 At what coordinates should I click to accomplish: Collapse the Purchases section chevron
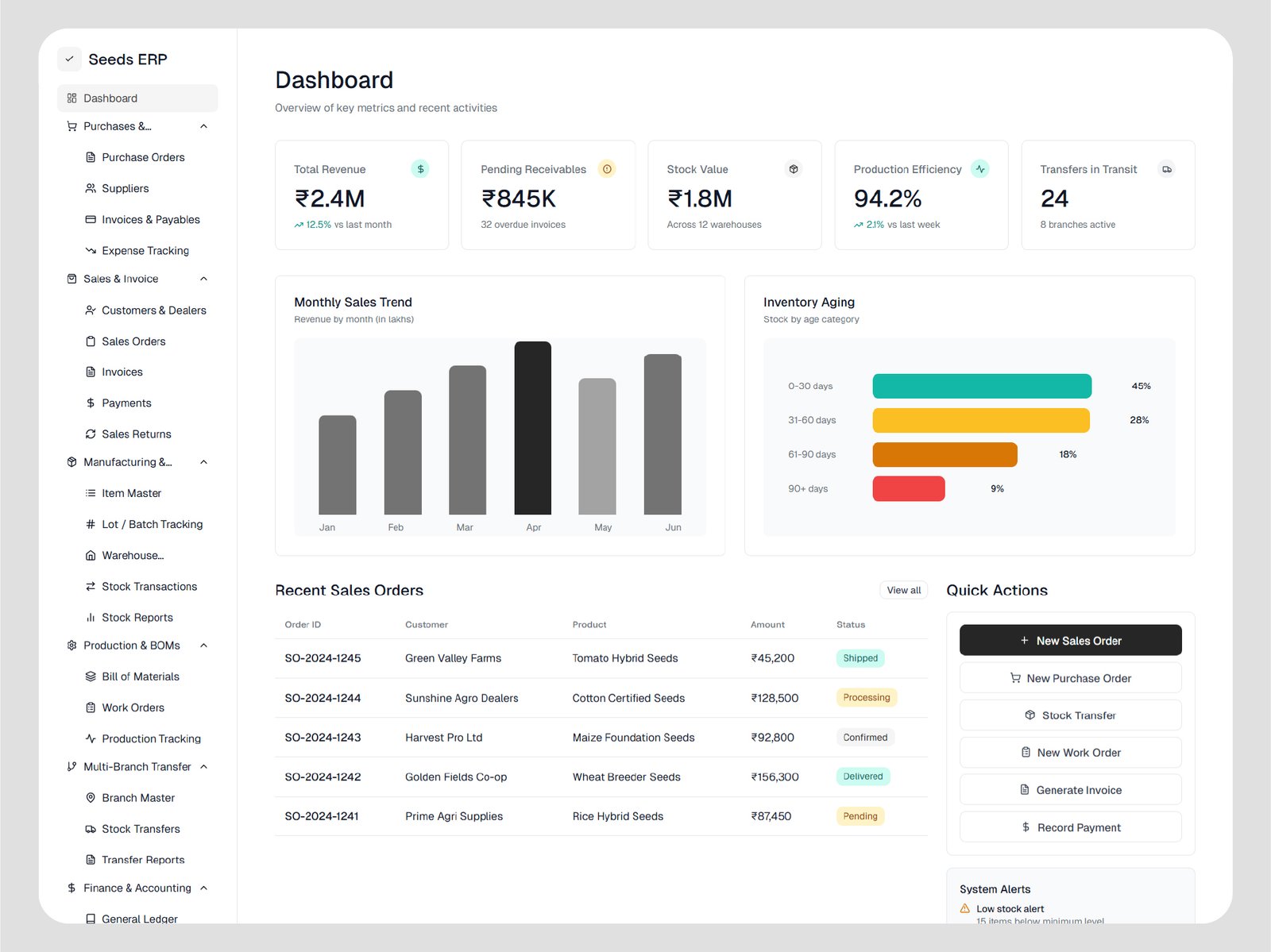pyautogui.click(x=203, y=126)
